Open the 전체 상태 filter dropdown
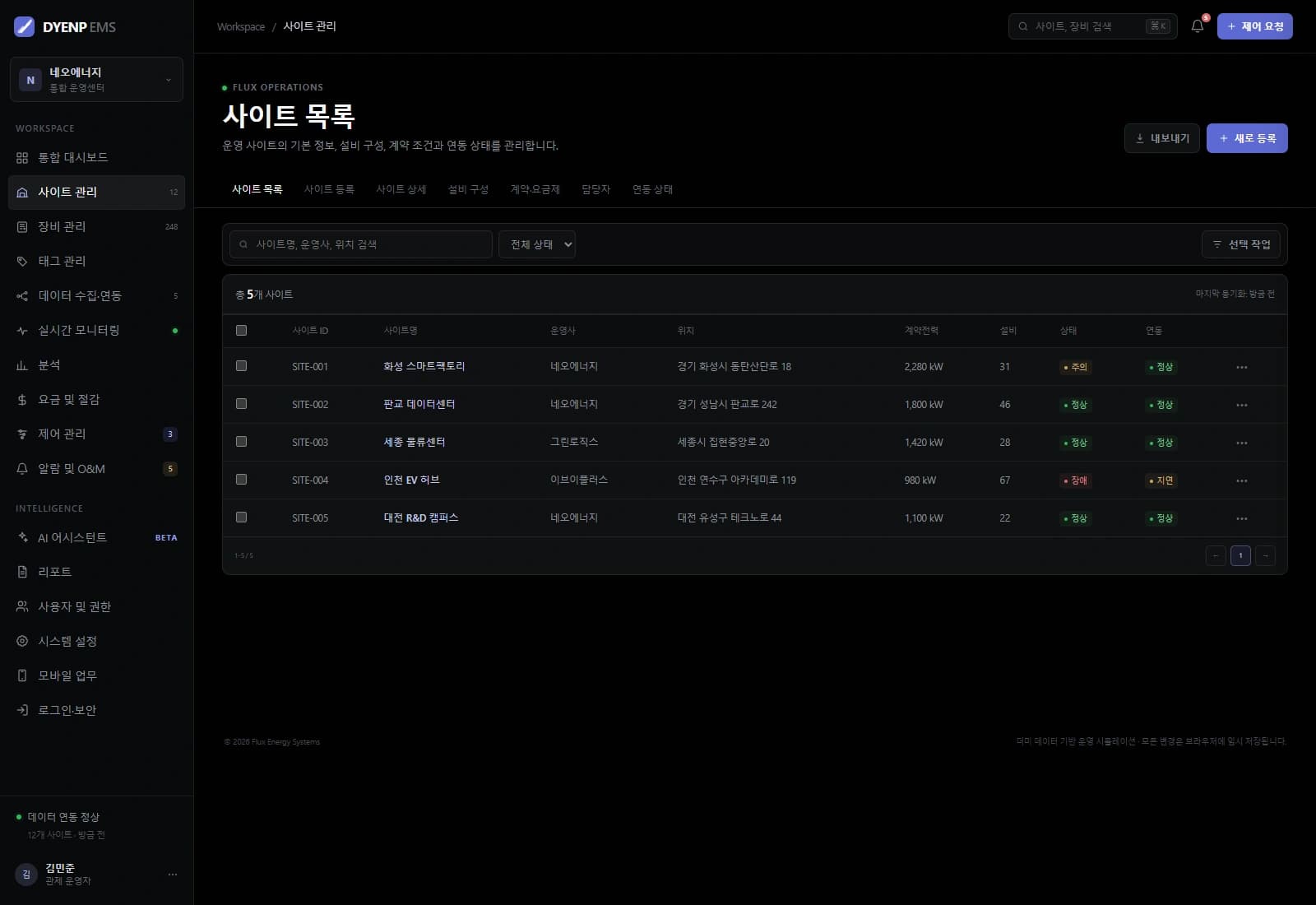The image size is (1316, 905). (x=536, y=244)
